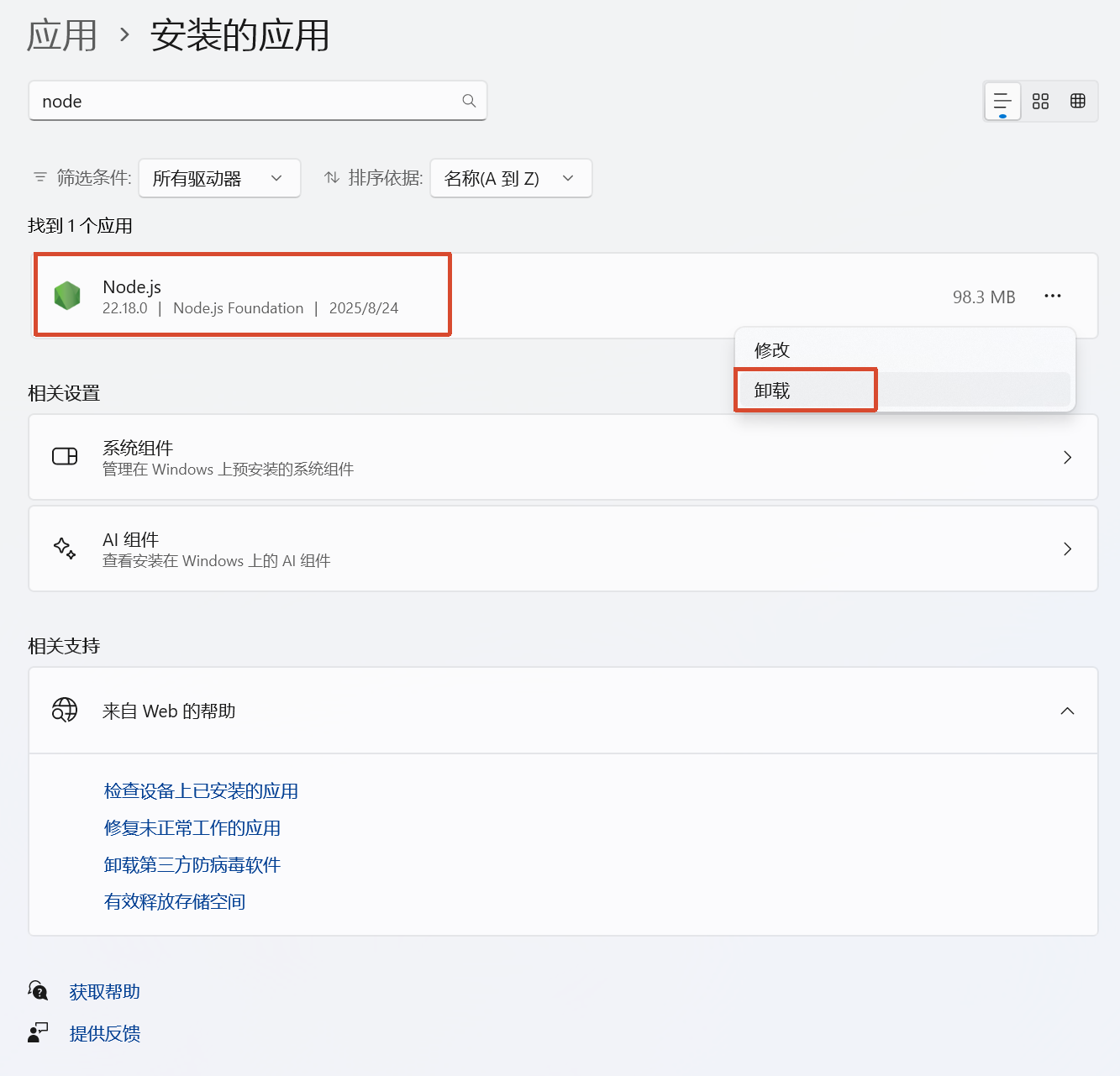Click the 相关支持 heading
This screenshot has width=1120, height=1076.
click(64, 646)
